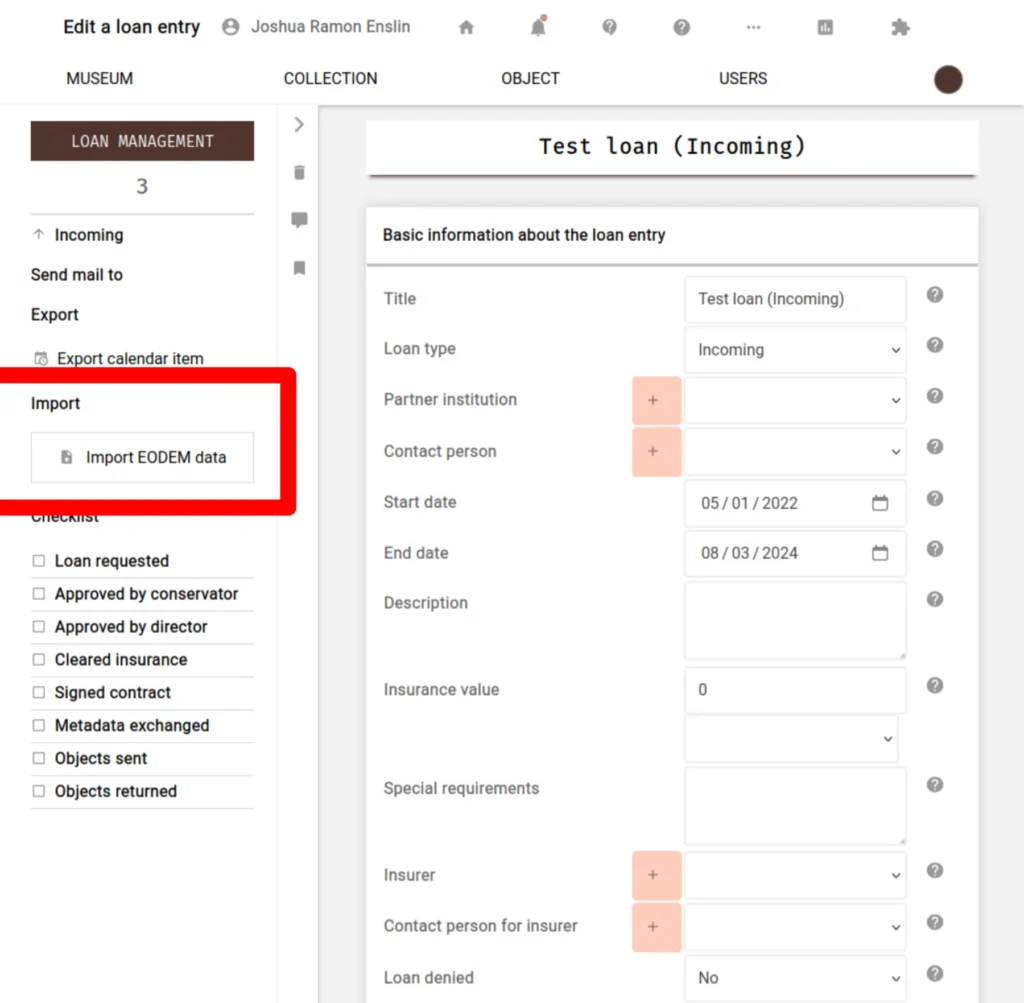Open the Partner institution dropdown

795,400
